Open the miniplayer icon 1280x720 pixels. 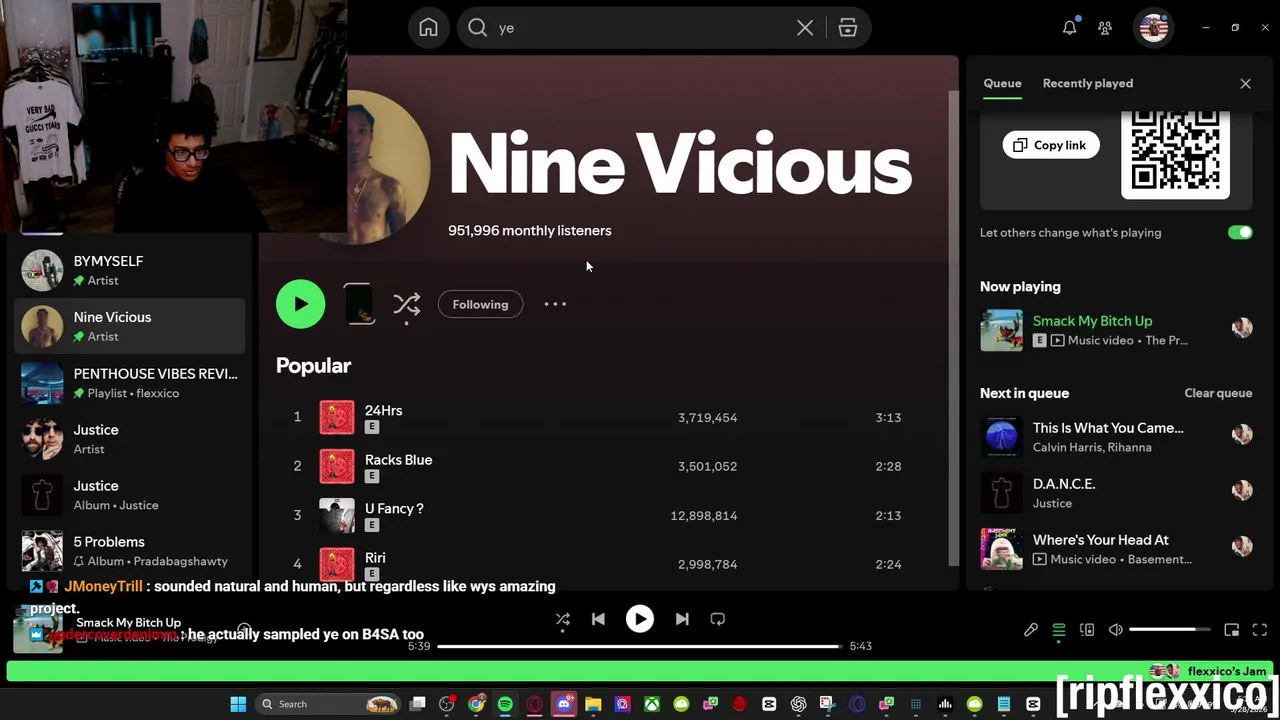pyautogui.click(x=1232, y=630)
